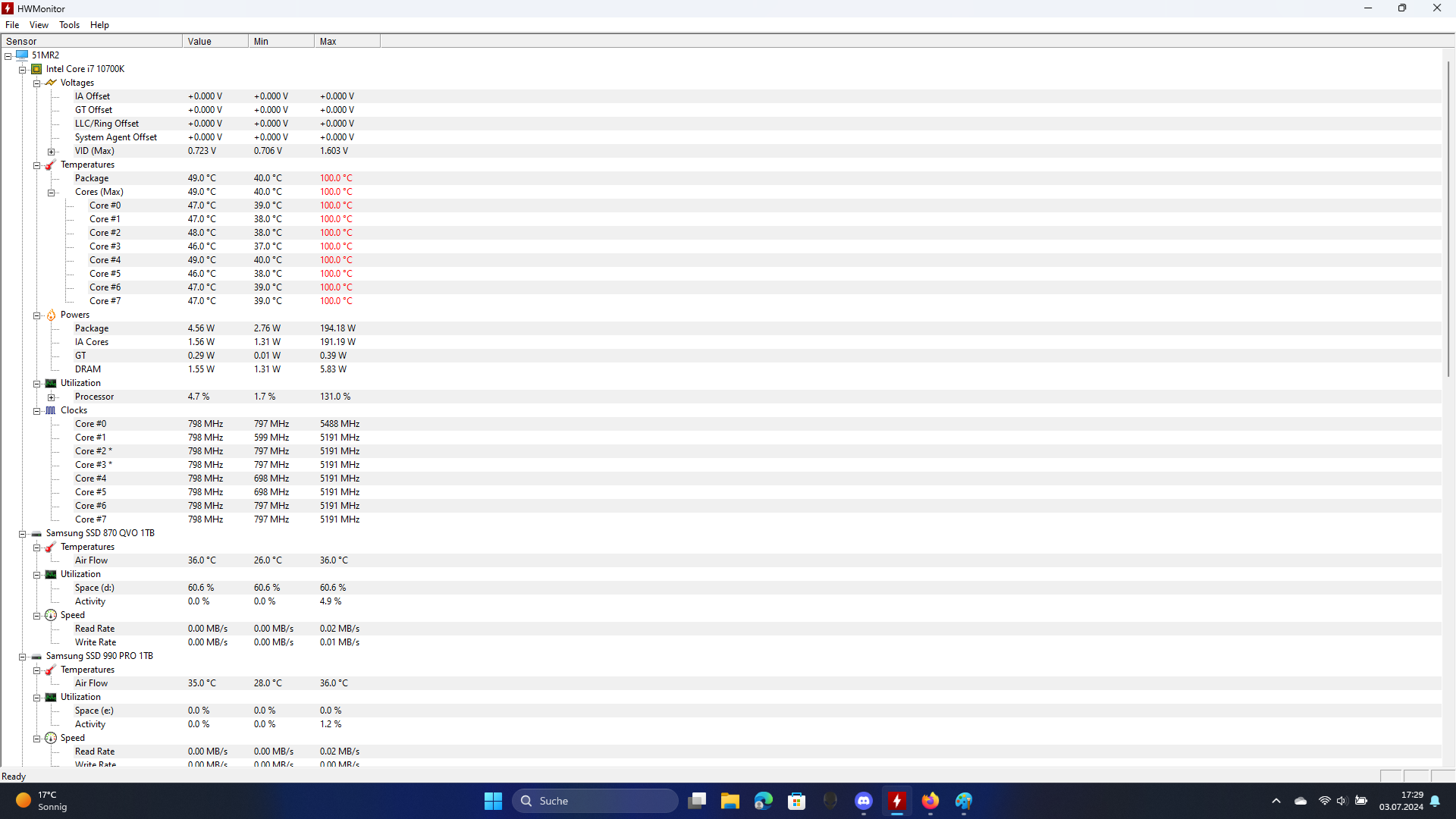Click the Max column header

coord(347,41)
